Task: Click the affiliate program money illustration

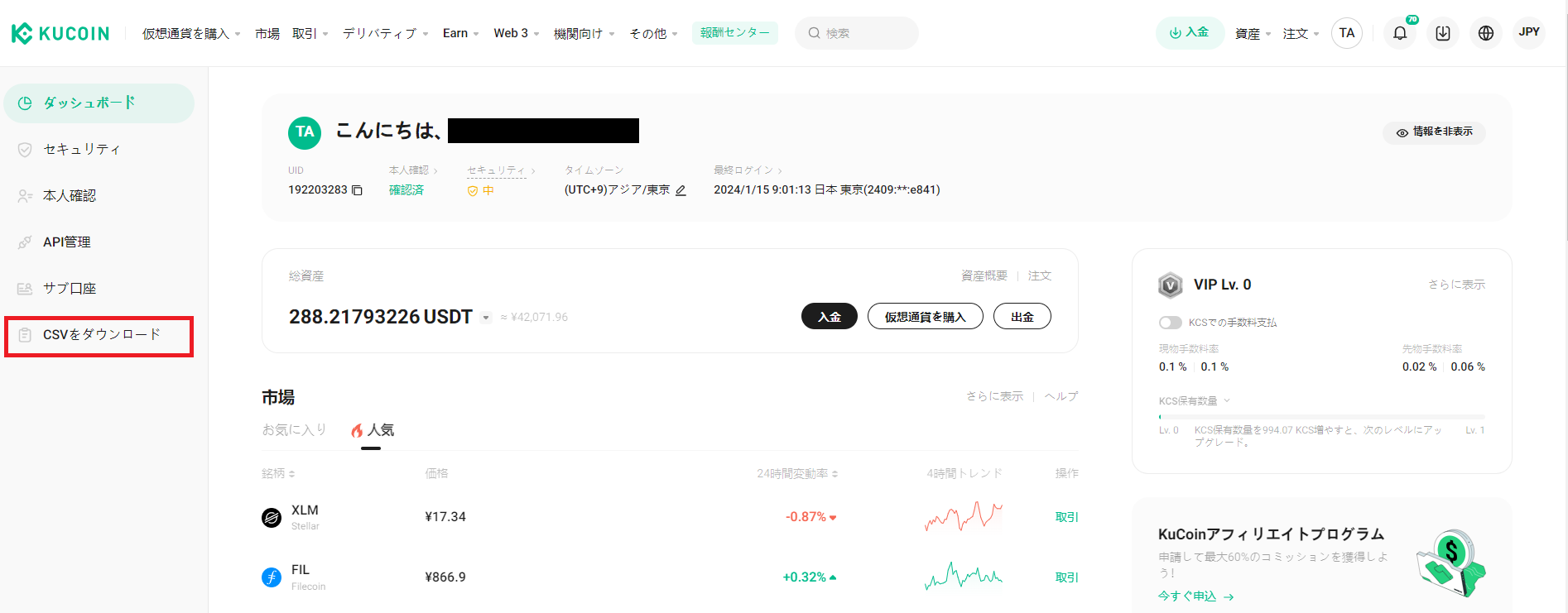Action: pyautogui.click(x=1451, y=563)
